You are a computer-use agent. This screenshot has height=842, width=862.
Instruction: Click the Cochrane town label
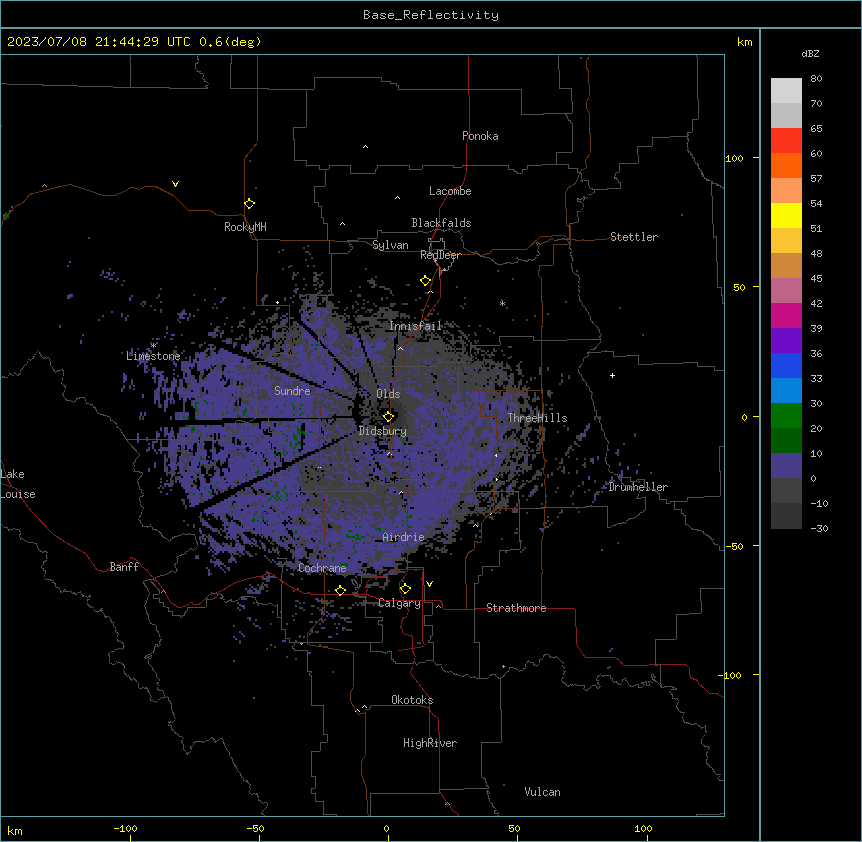[322, 568]
